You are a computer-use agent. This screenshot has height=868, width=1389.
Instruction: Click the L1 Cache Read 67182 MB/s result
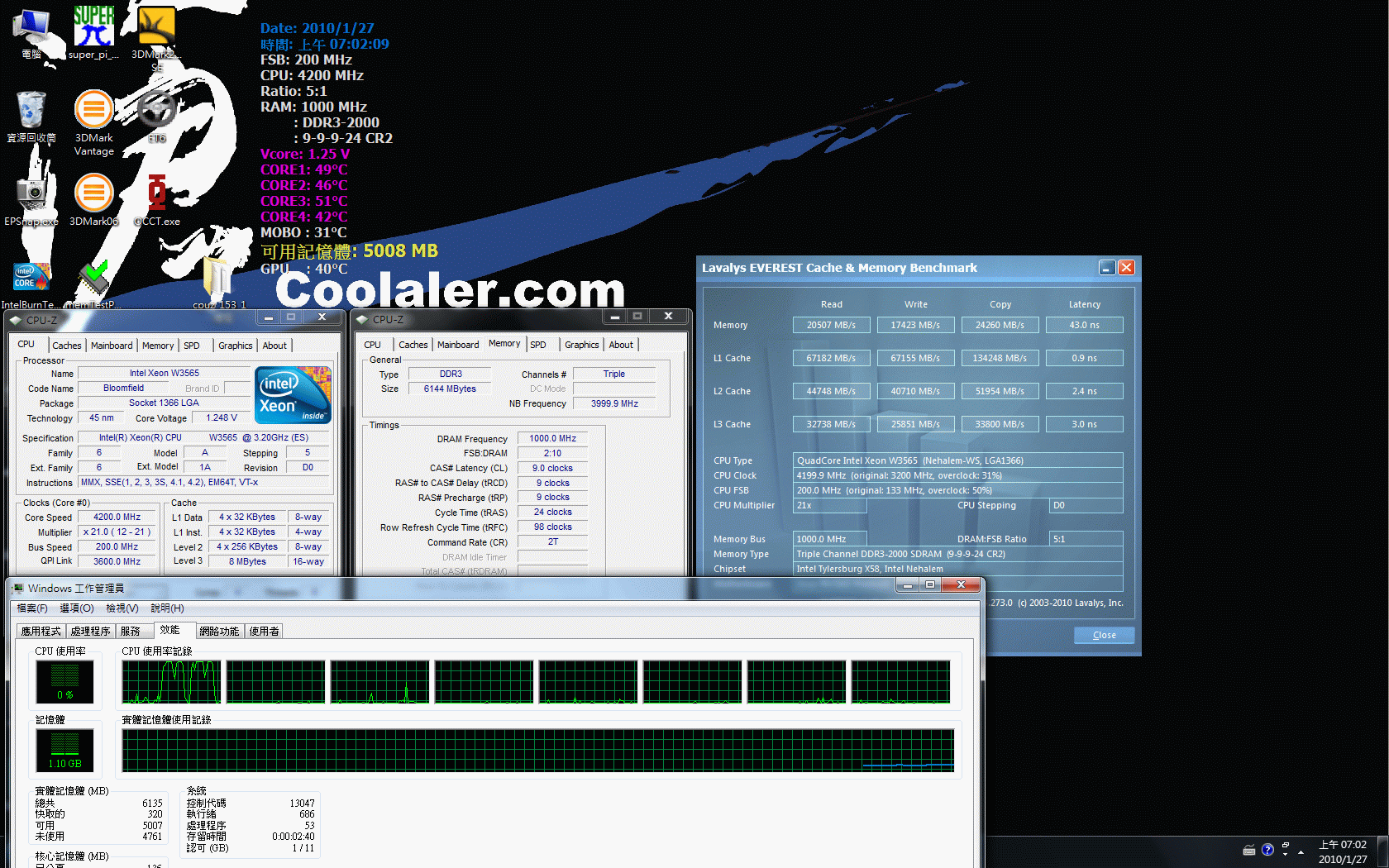[831, 358]
